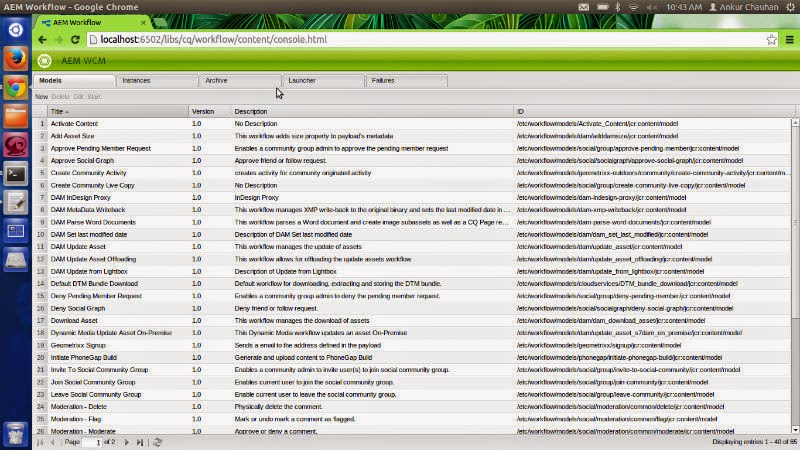Select the Download Asset row

point(412,321)
